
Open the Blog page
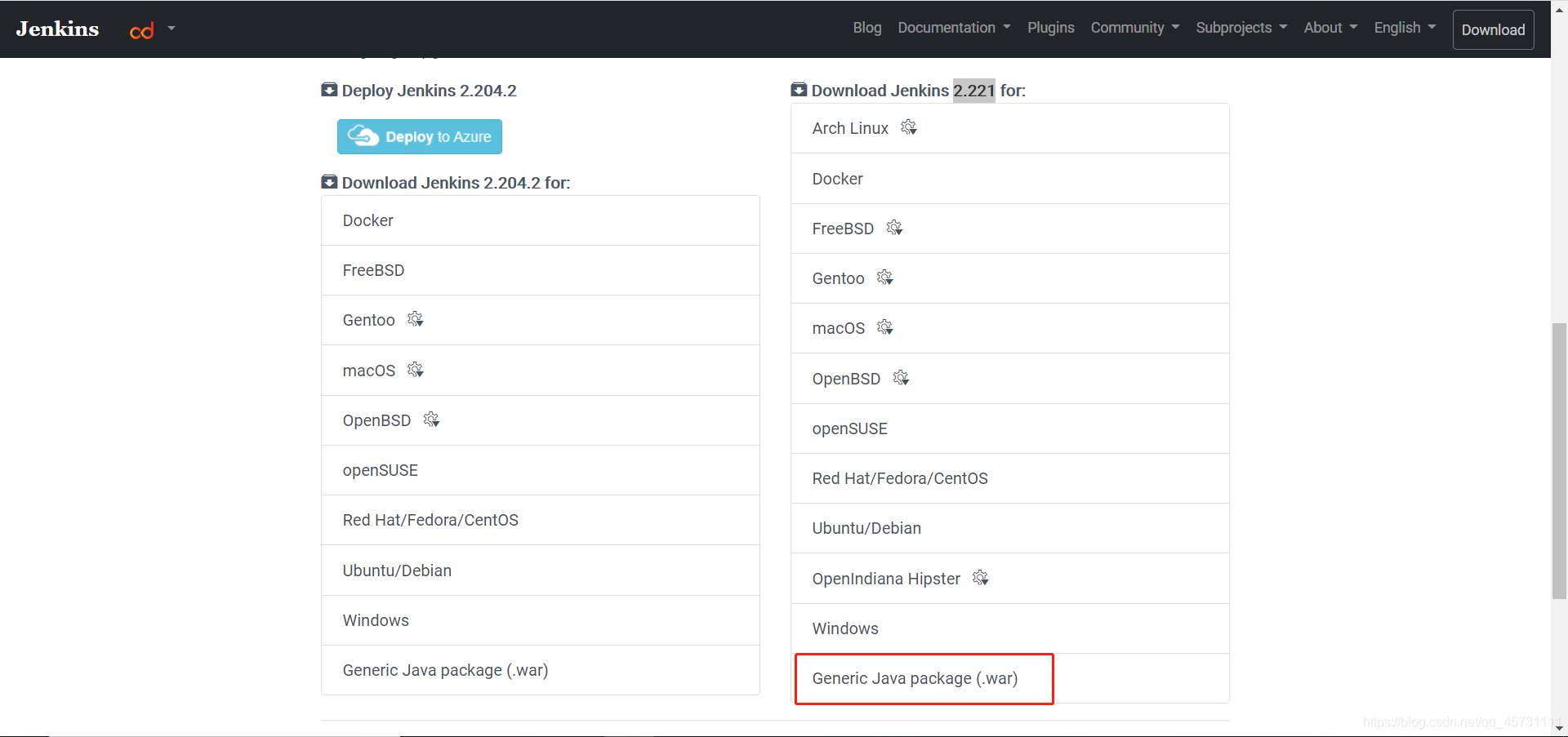pos(866,28)
